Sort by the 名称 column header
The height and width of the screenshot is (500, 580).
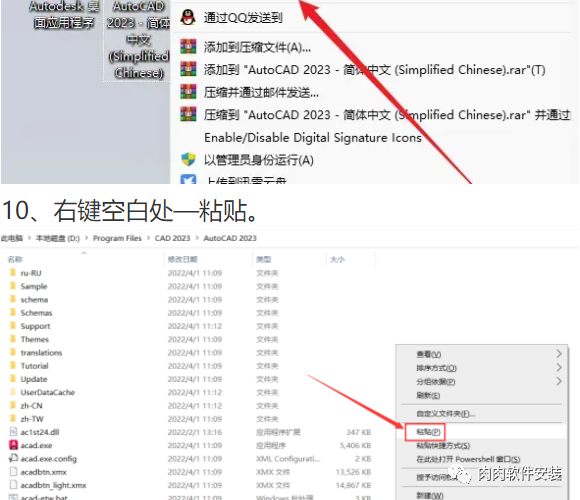click(15, 259)
